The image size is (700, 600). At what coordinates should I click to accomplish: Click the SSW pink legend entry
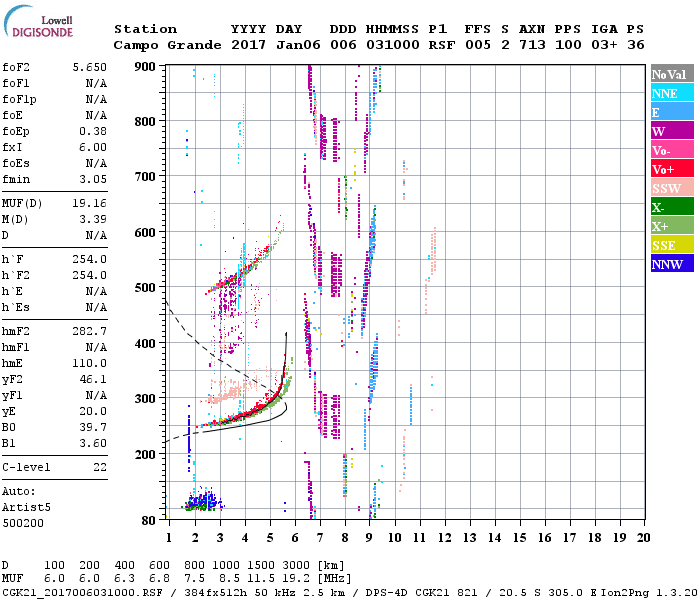(x=669, y=188)
